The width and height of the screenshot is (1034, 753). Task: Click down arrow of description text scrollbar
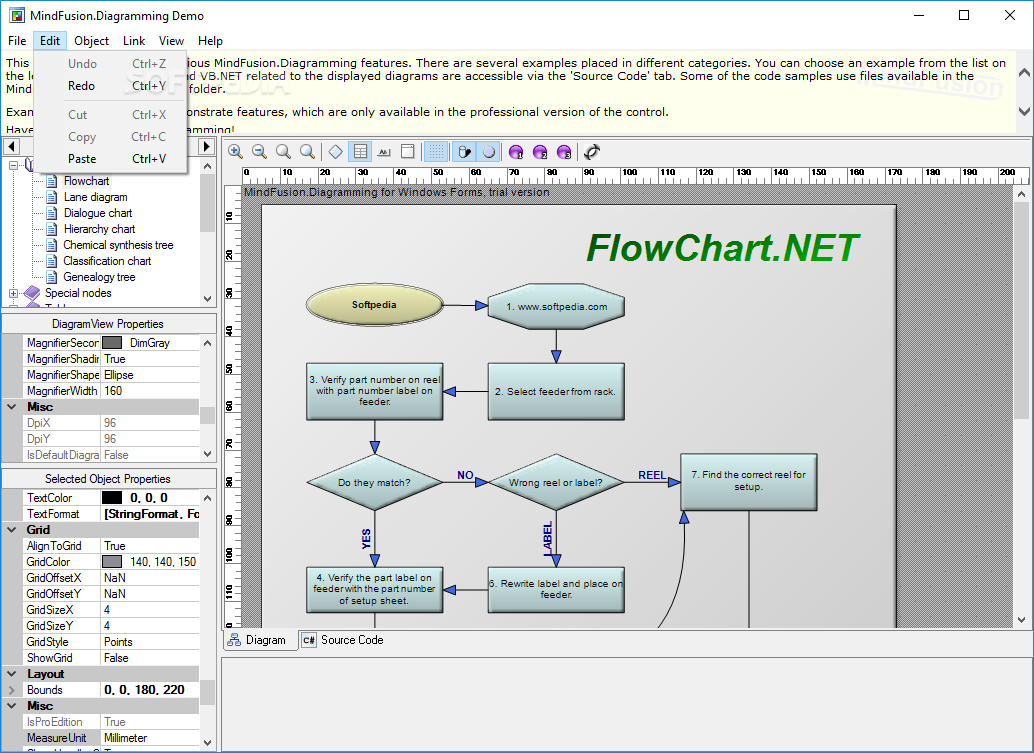tap(1024, 111)
